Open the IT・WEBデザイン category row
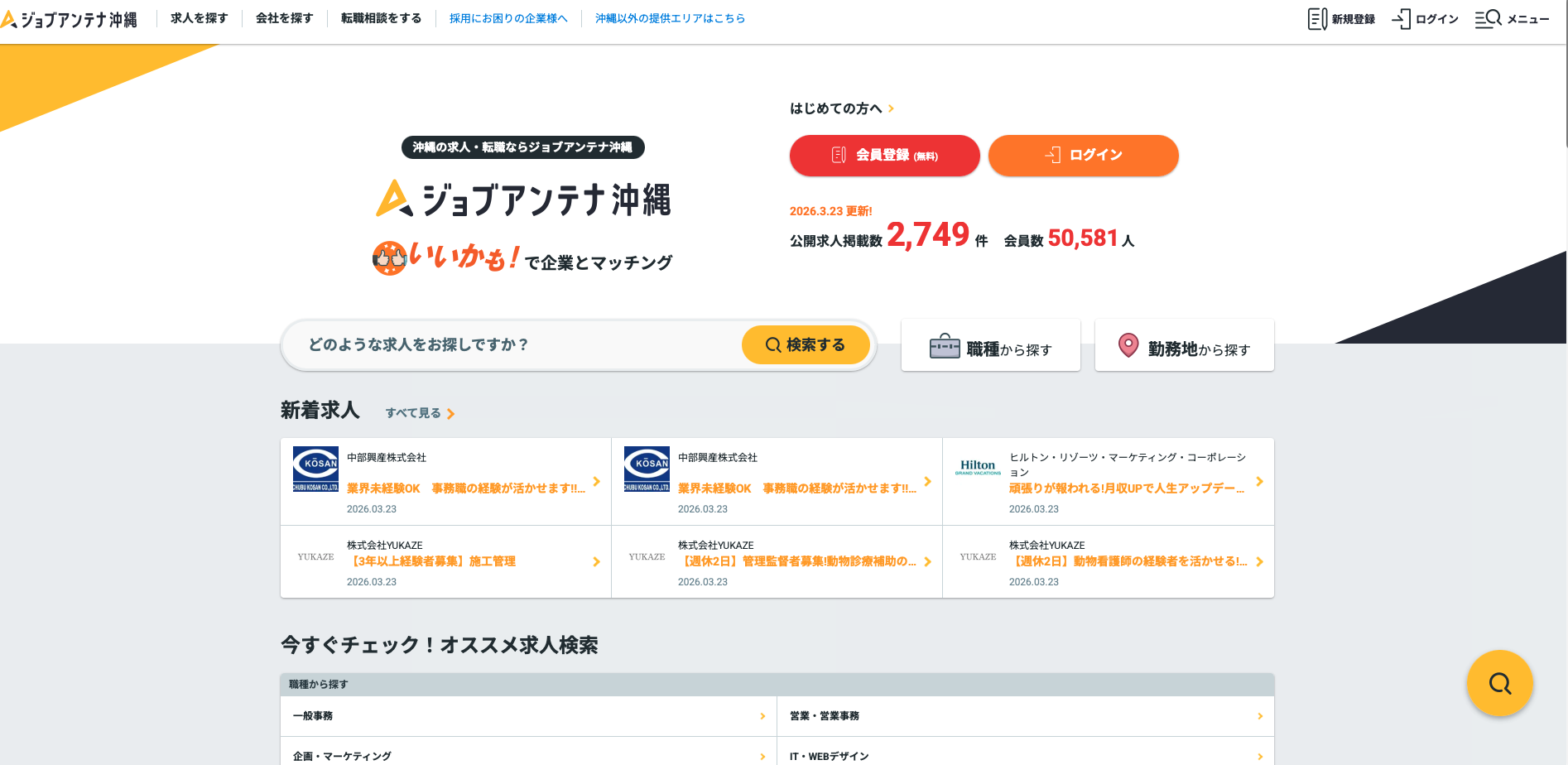The width and height of the screenshot is (1568, 765). pyautogui.click(x=1025, y=756)
